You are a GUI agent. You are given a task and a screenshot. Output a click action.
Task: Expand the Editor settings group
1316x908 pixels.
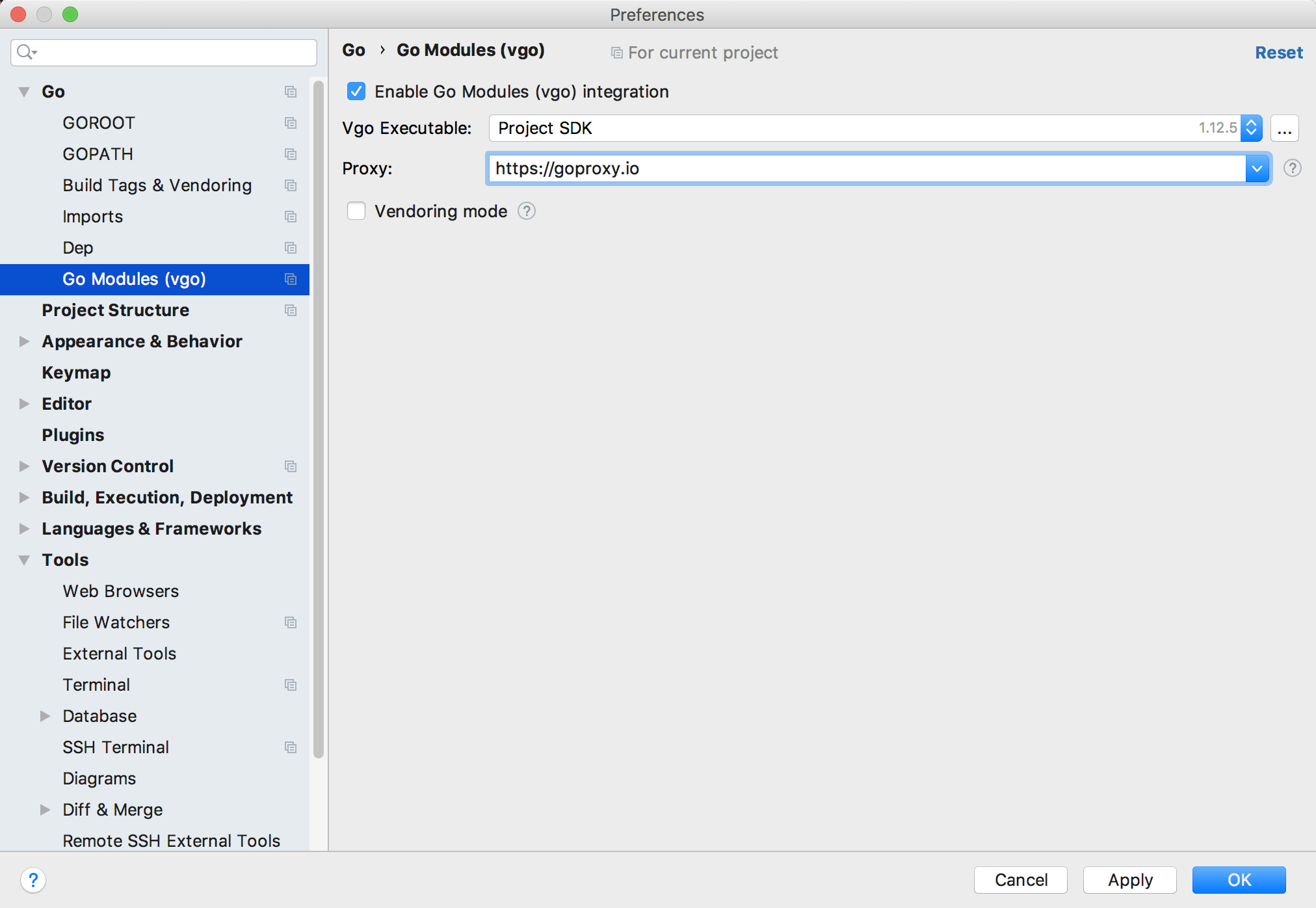click(x=25, y=404)
